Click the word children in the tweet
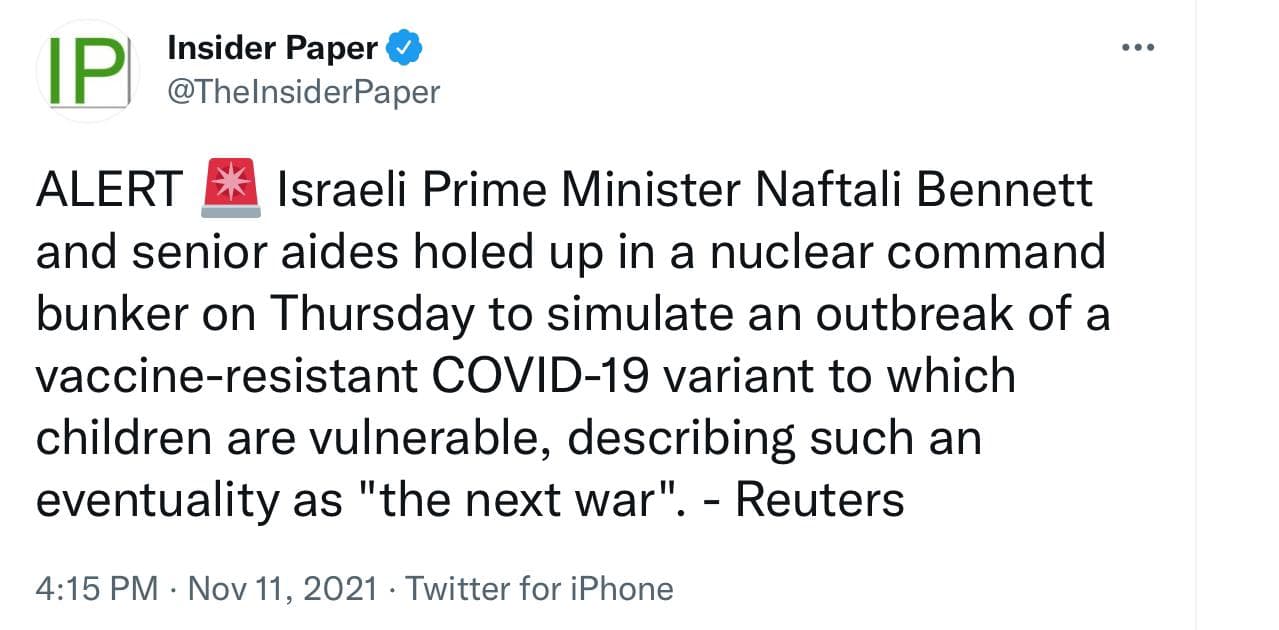The width and height of the screenshot is (1279, 630). coord(124,438)
